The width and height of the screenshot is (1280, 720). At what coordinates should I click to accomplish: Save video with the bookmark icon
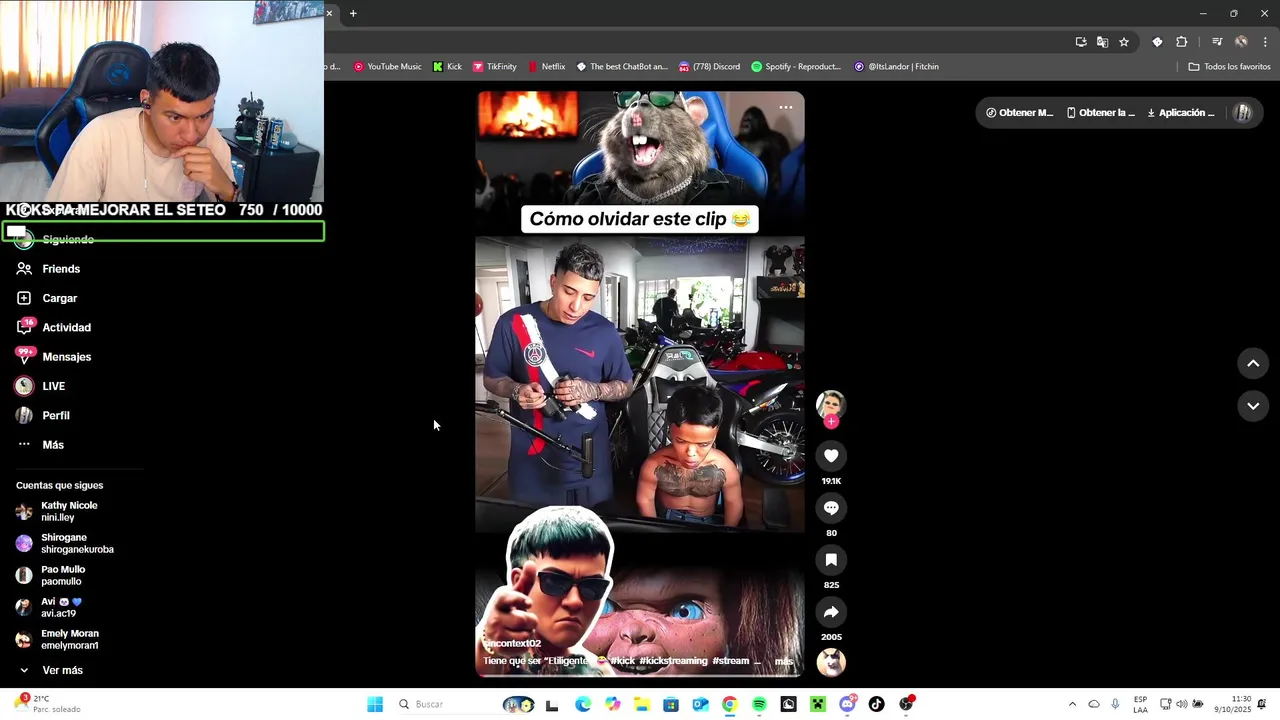click(x=831, y=560)
